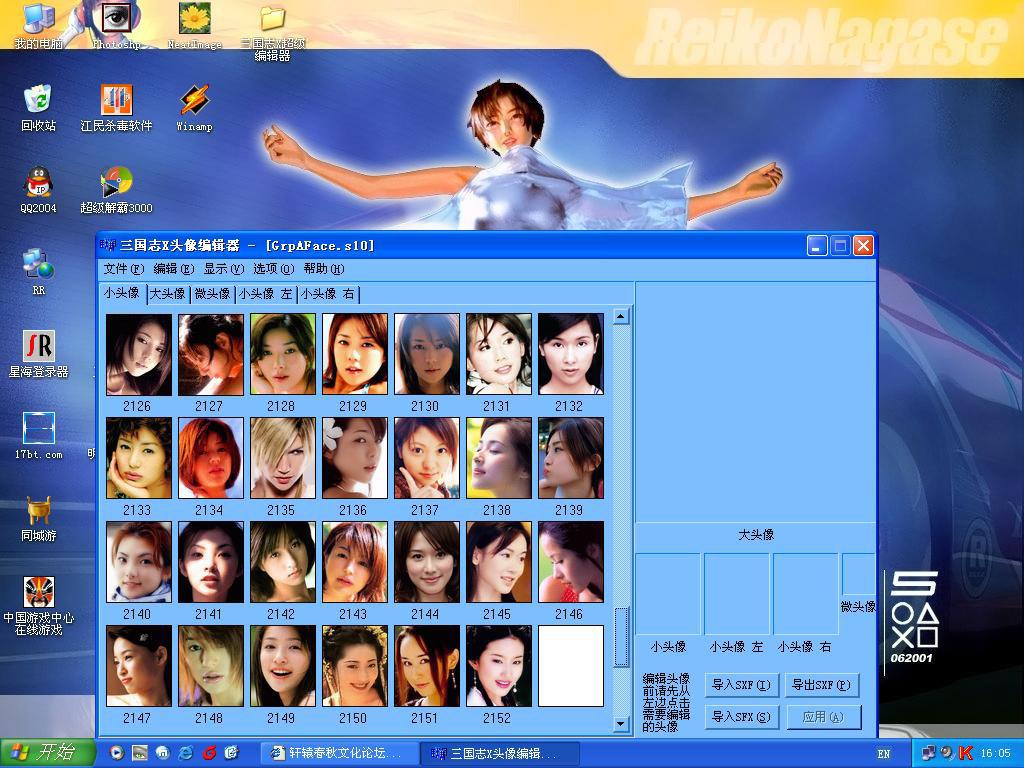Switch to the 大头像 tab
Viewport: 1024px width, 768px height.
click(167, 294)
